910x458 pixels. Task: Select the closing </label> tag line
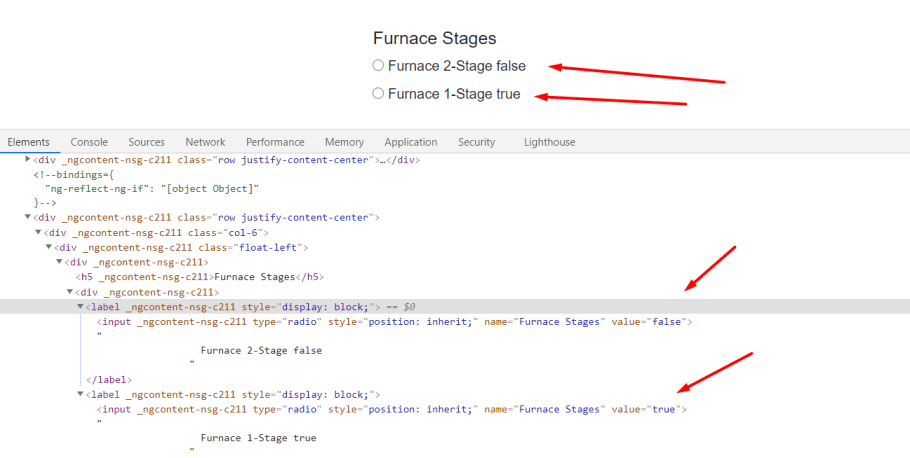pos(109,380)
